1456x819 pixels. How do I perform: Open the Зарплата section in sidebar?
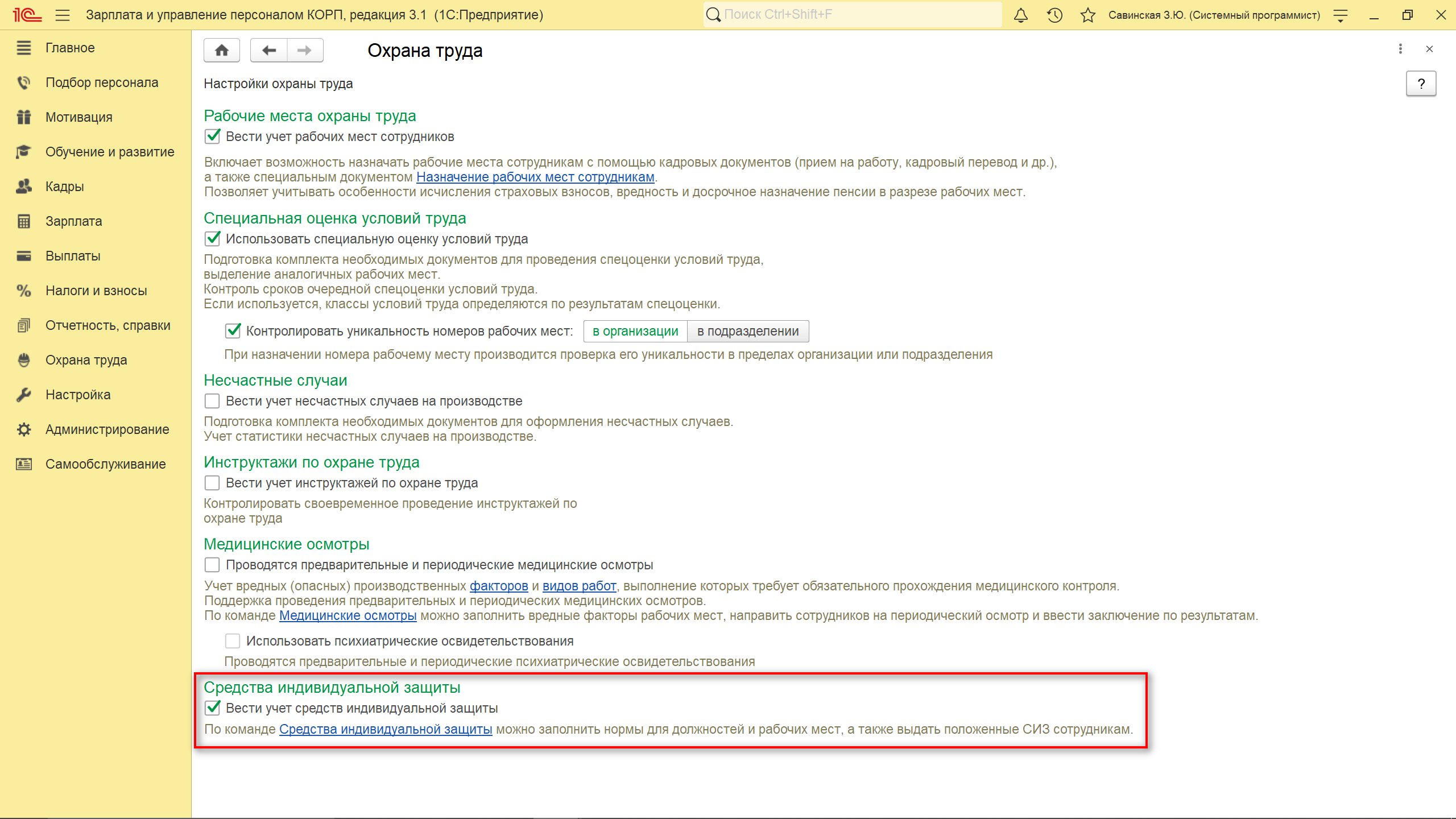[x=73, y=221]
